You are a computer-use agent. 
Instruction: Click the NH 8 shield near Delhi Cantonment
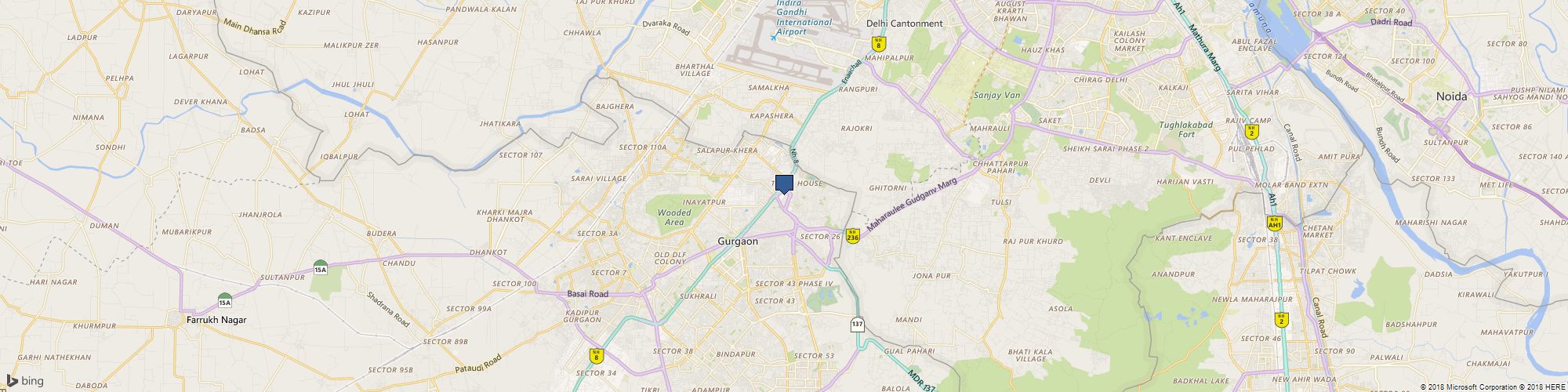[879, 44]
